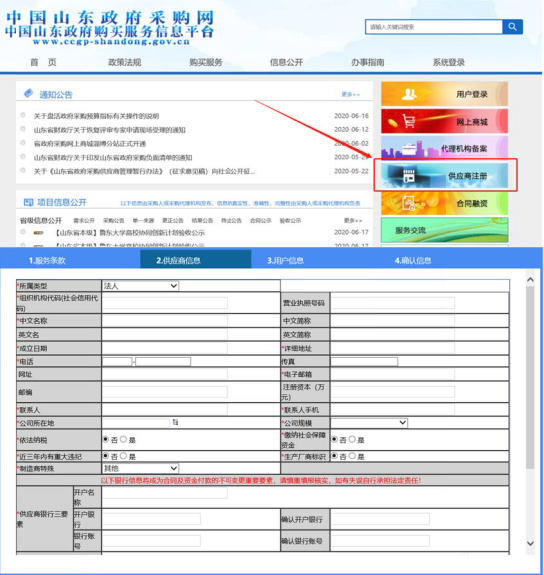Click the 详细地址 input field
544x575 pixels.
click(x=393, y=348)
